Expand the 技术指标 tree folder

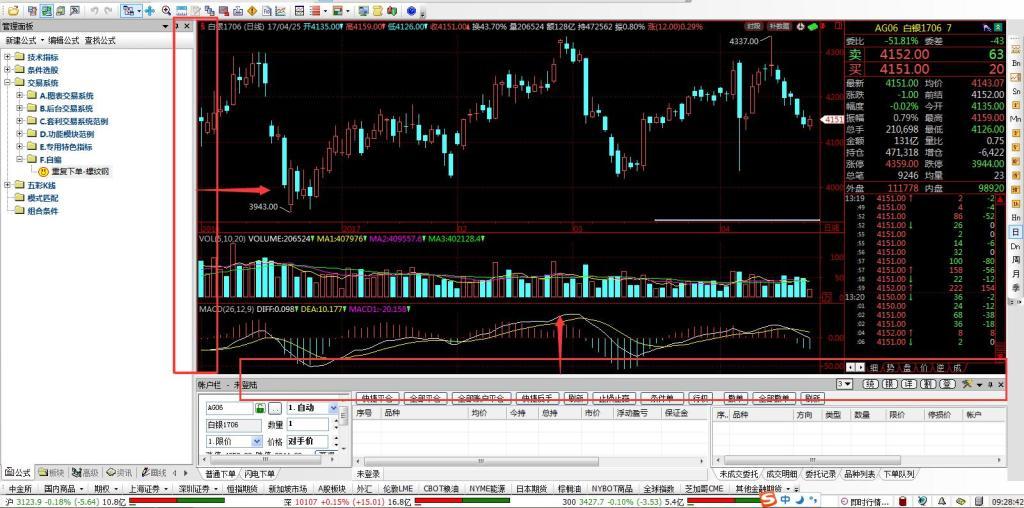[x=8, y=57]
